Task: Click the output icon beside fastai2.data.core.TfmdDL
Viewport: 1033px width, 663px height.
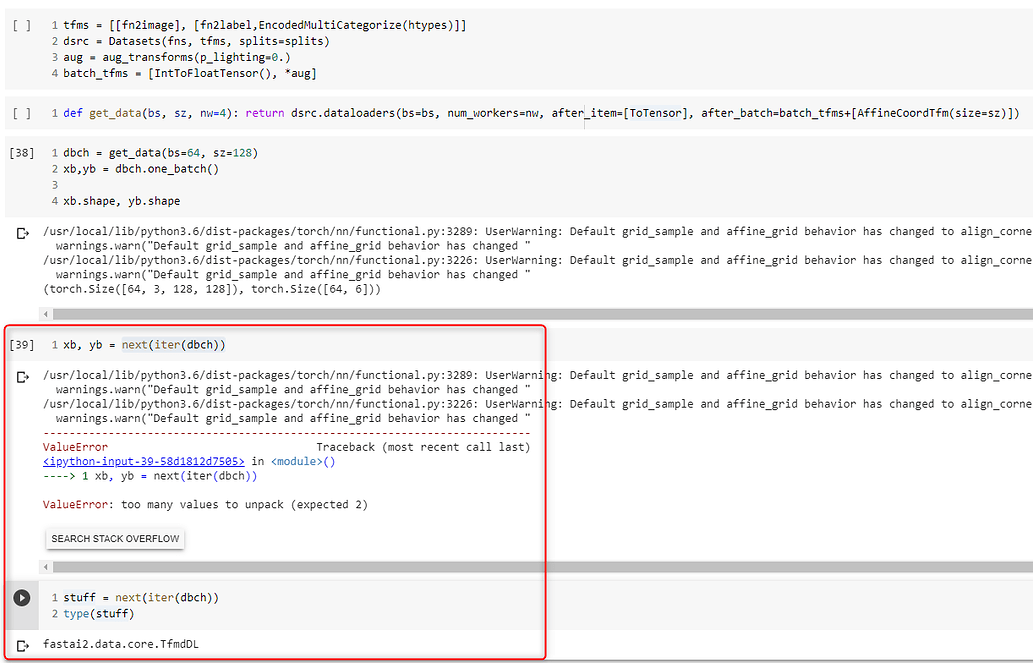Action: coord(24,644)
